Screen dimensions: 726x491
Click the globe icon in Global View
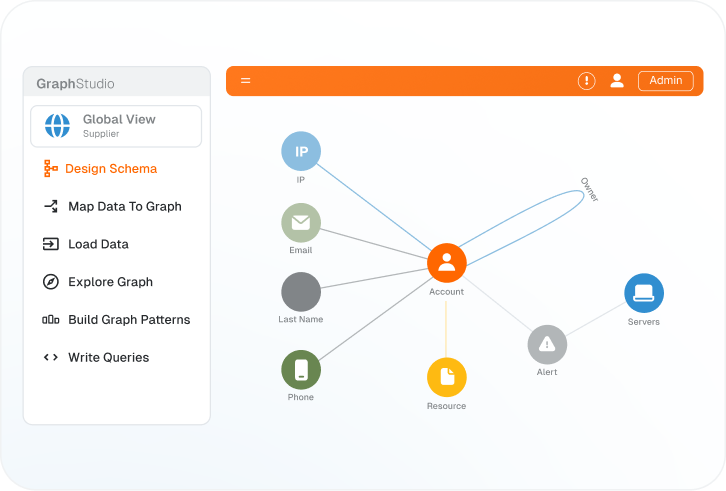57,126
